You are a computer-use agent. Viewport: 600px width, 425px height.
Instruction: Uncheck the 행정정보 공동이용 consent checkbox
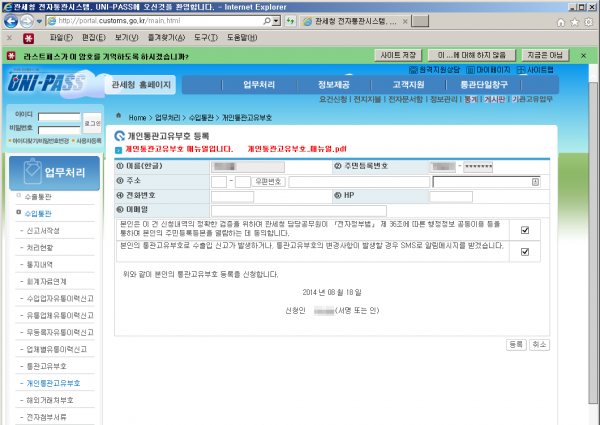point(525,230)
